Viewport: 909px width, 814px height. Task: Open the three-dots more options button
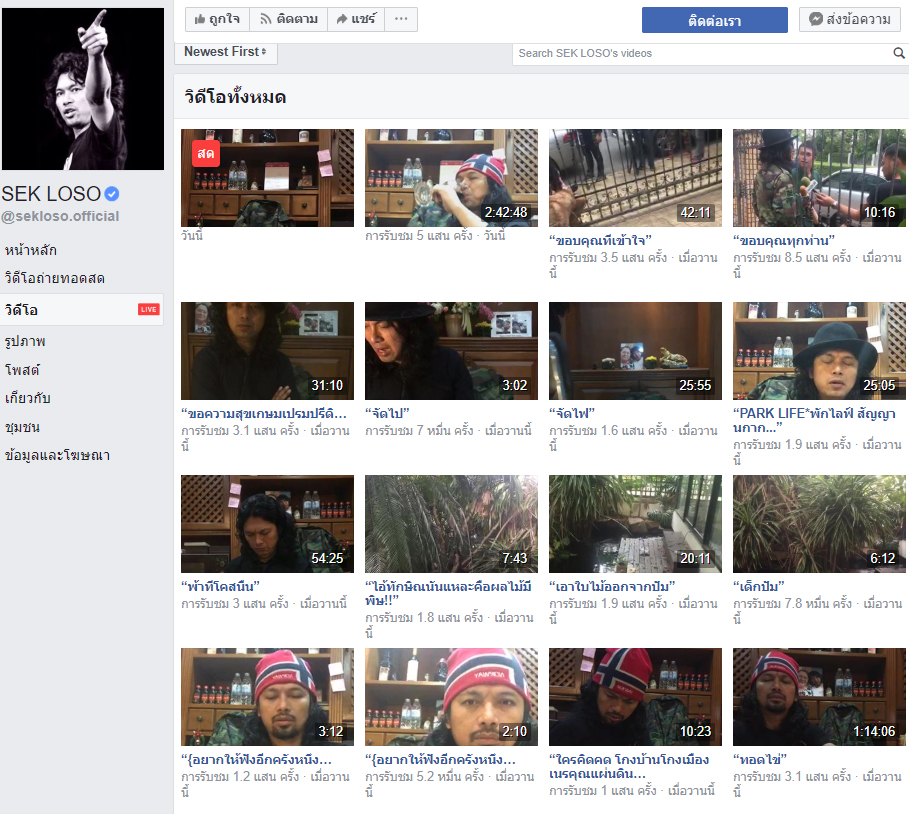401,19
